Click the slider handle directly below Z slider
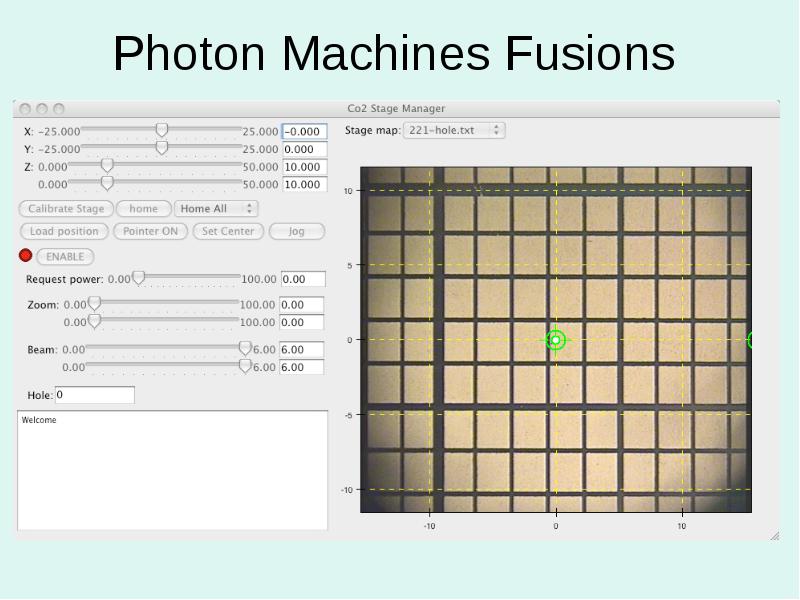Image resolution: width=800 pixels, height=600 pixels. [x=107, y=183]
